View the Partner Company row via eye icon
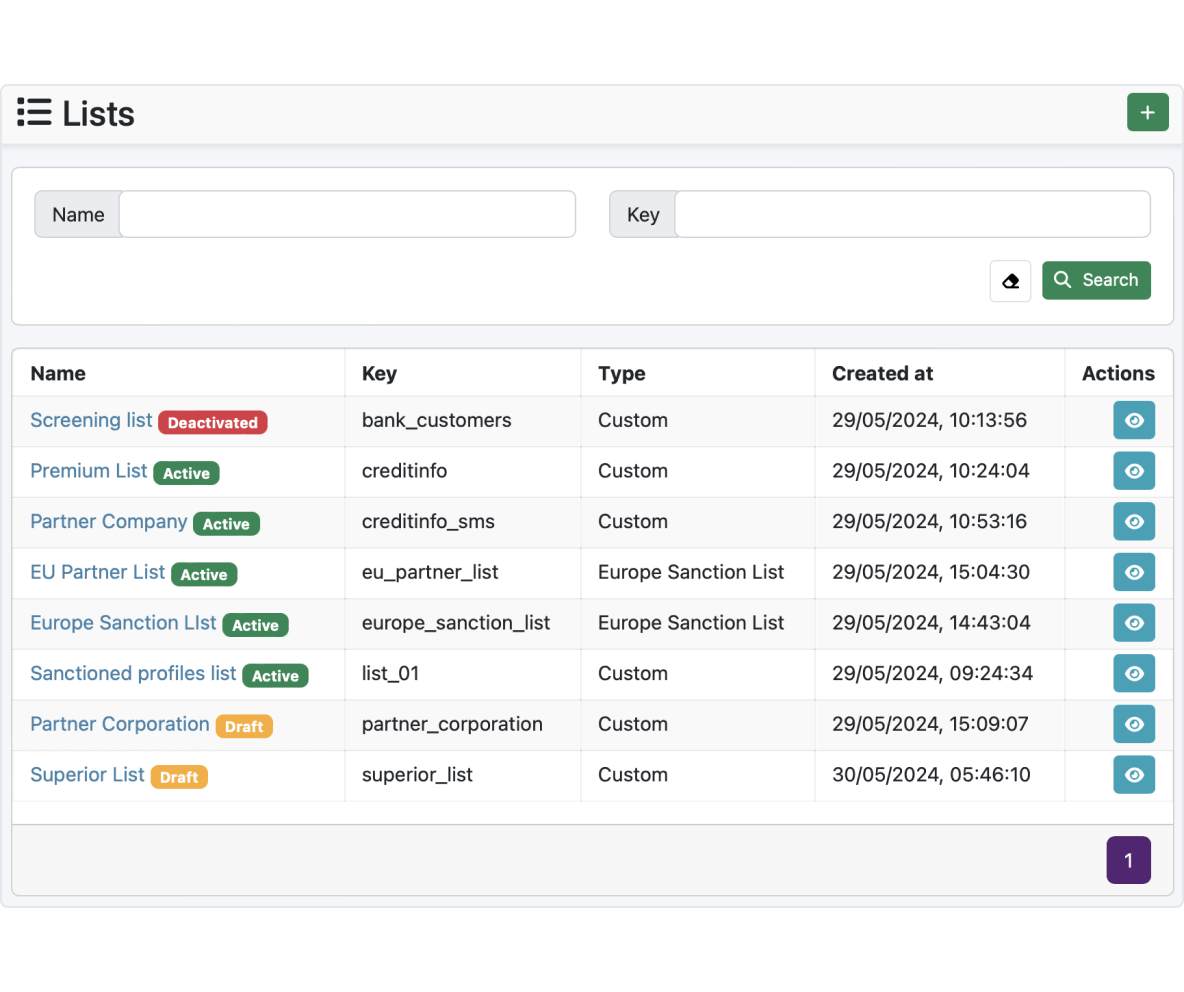The image size is (1184, 992). point(1133,522)
